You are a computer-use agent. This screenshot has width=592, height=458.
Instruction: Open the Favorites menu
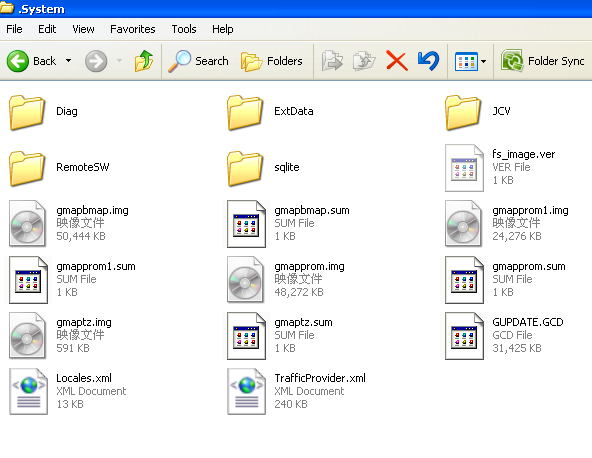(x=133, y=29)
